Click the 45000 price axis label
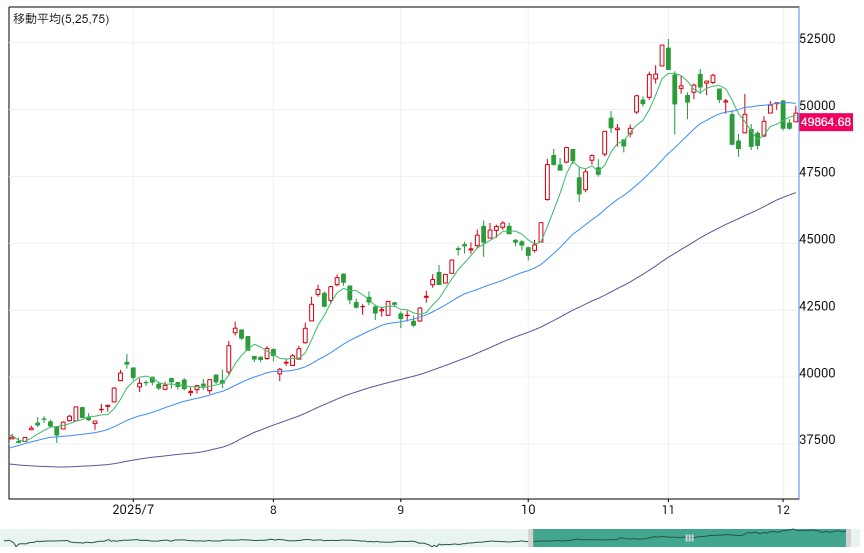 [817, 240]
